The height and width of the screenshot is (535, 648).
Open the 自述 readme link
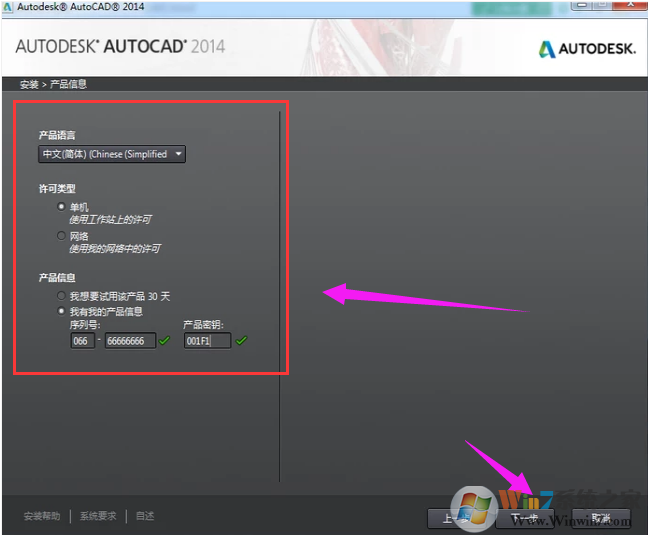tap(145, 516)
